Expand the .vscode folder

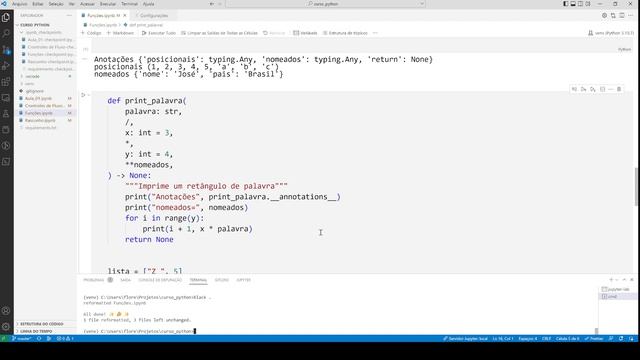33,76
